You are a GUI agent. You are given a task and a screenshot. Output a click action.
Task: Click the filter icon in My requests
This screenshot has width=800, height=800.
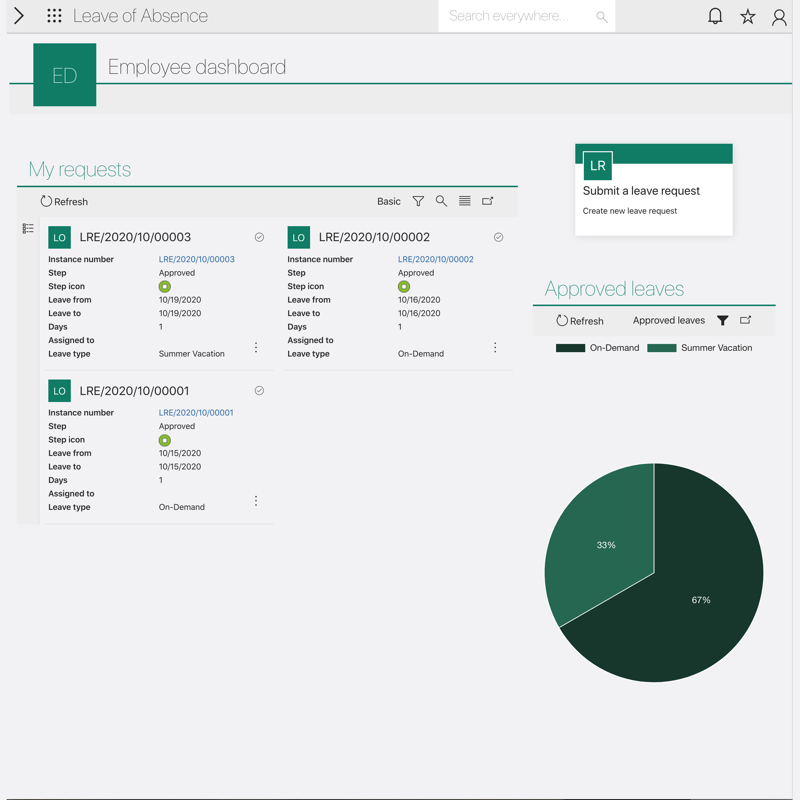[x=418, y=201]
